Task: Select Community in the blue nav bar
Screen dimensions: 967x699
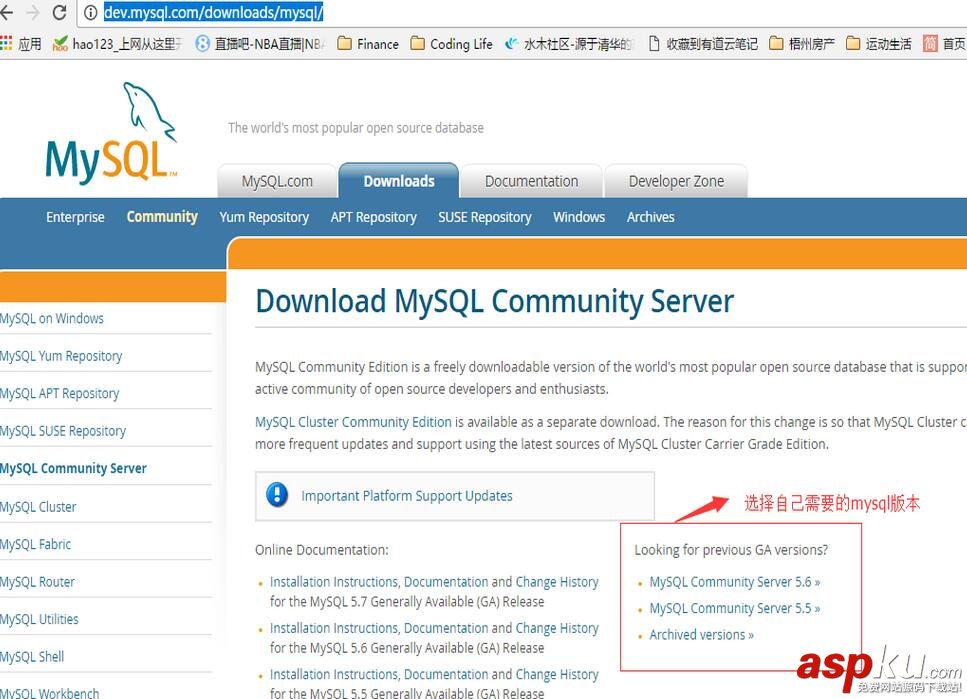Action: coord(162,217)
